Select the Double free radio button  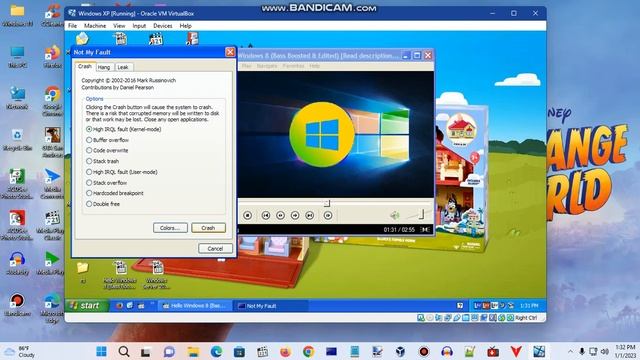(103, 204)
